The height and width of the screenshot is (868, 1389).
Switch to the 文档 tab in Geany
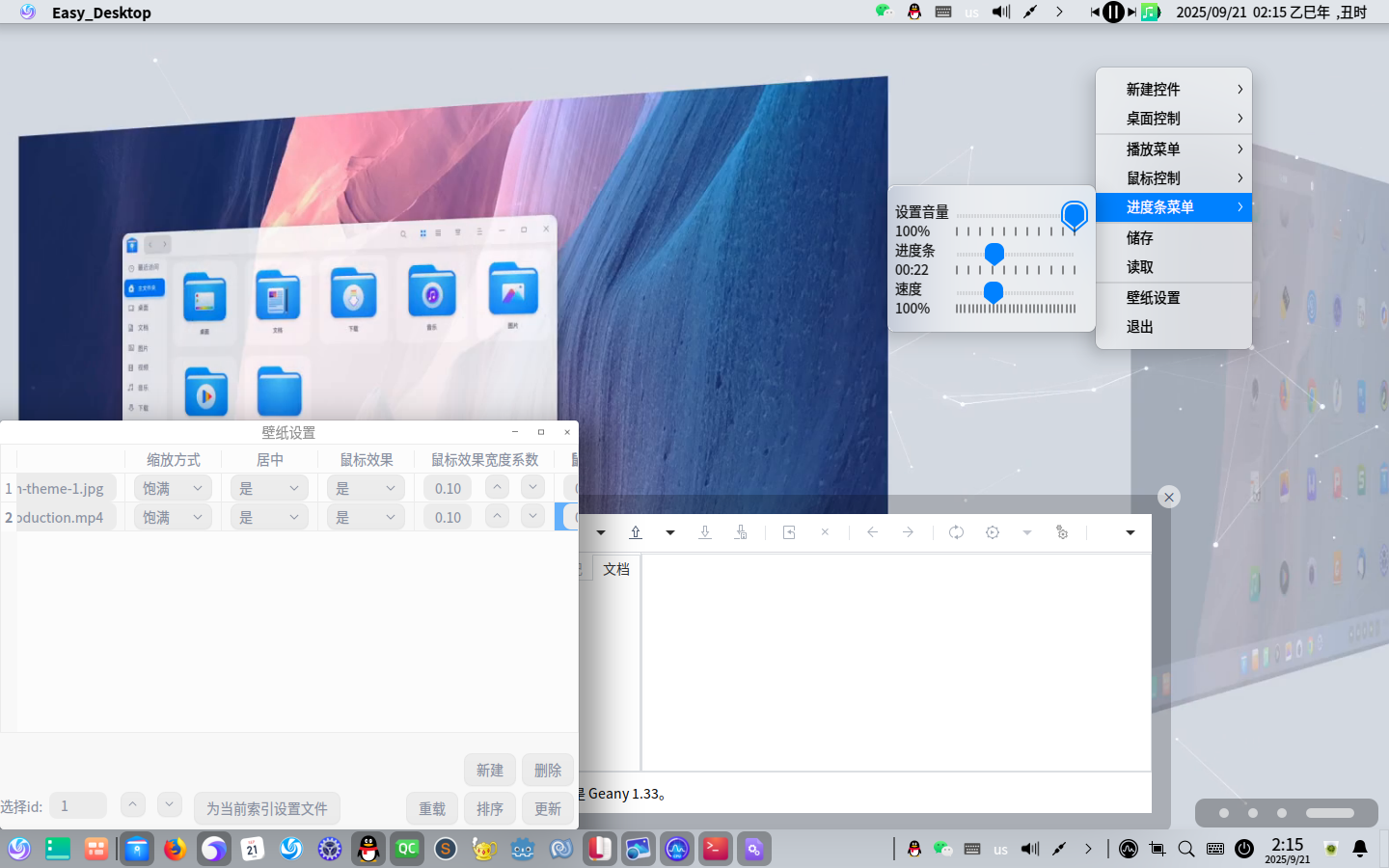coord(616,569)
